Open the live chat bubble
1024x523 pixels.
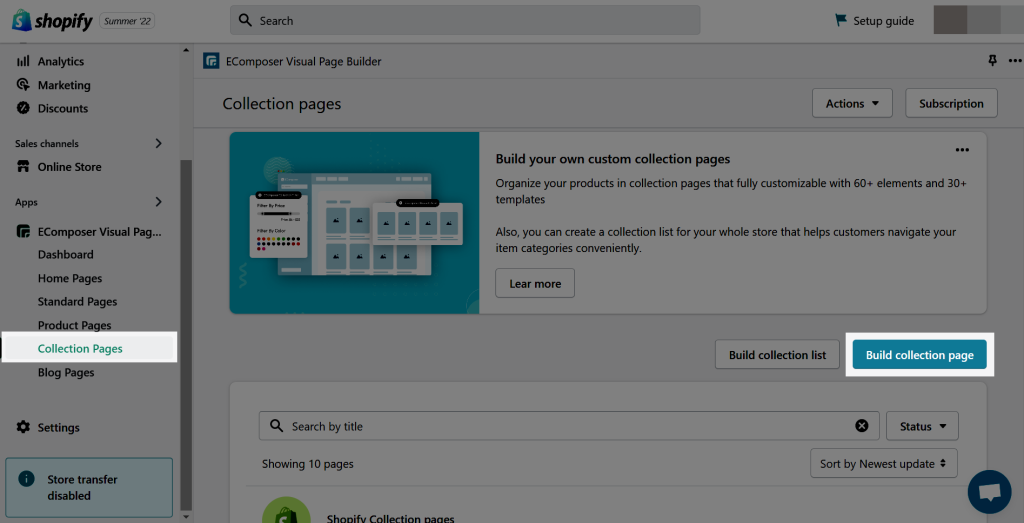tap(989, 492)
